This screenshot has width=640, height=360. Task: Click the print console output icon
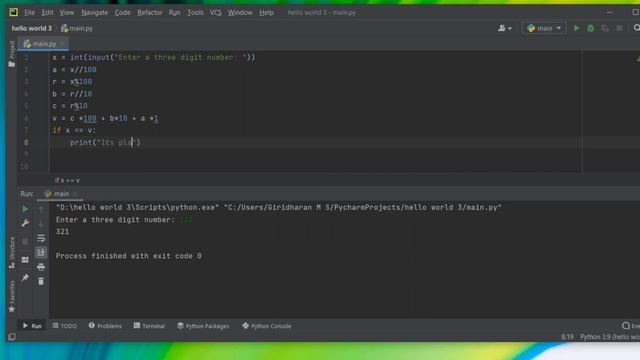point(41,267)
